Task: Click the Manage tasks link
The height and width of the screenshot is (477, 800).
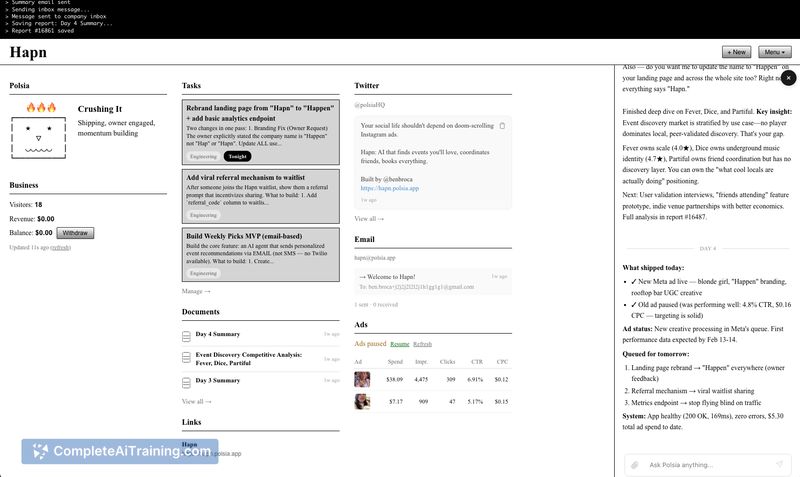Action: (x=196, y=291)
